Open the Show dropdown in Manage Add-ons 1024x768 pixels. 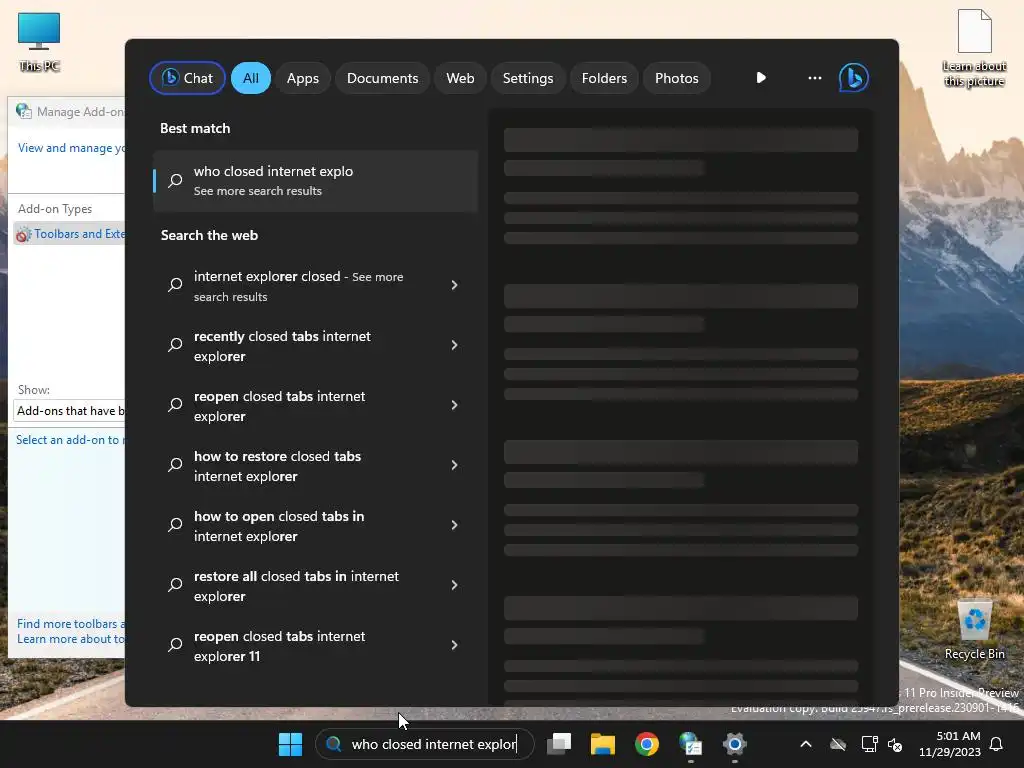click(69, 411)
